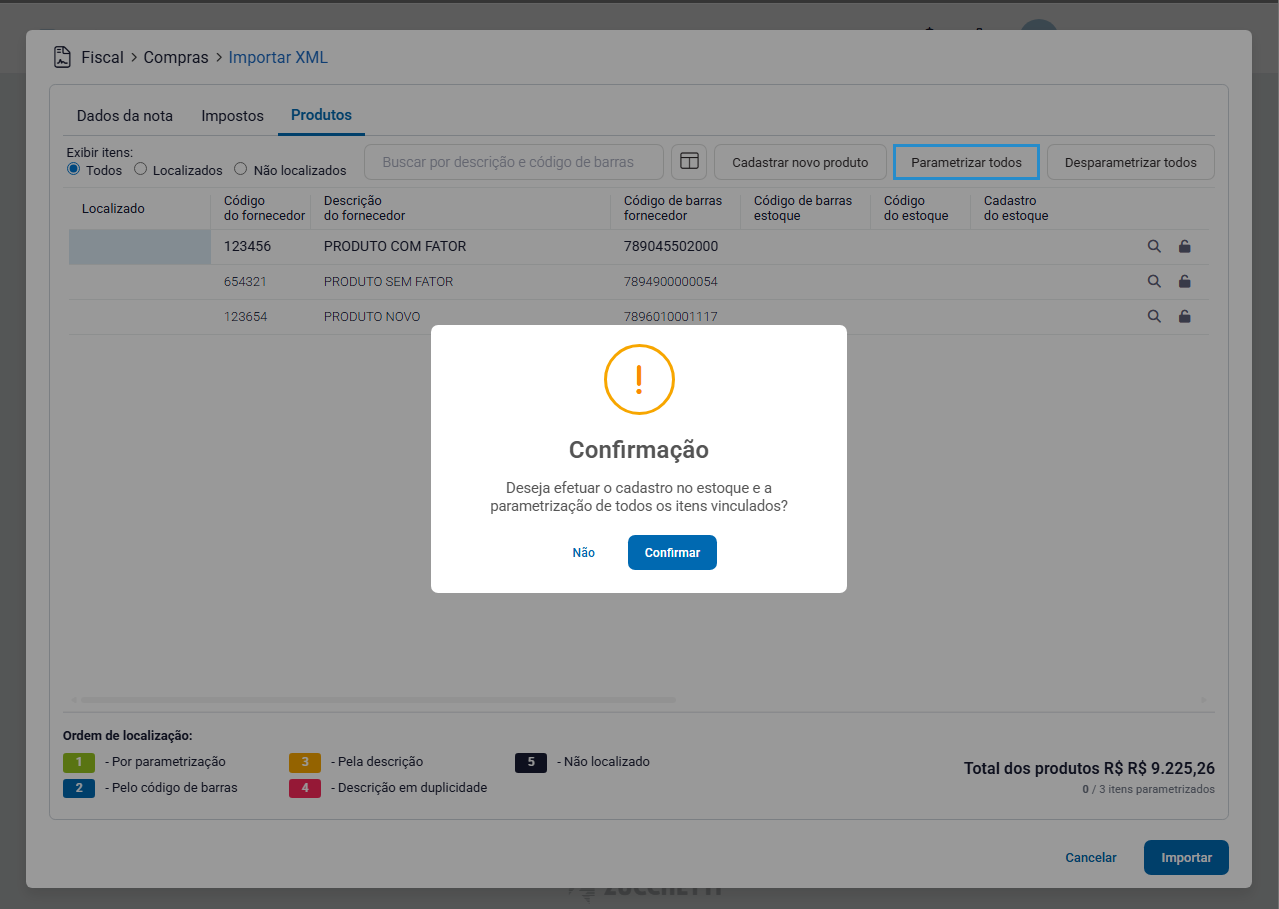Image resolution: width=1279 pixels, height=909 pixels.
Task: Click search icon for PRODUTO SEM FATOR row
Action: [1154, 282]
